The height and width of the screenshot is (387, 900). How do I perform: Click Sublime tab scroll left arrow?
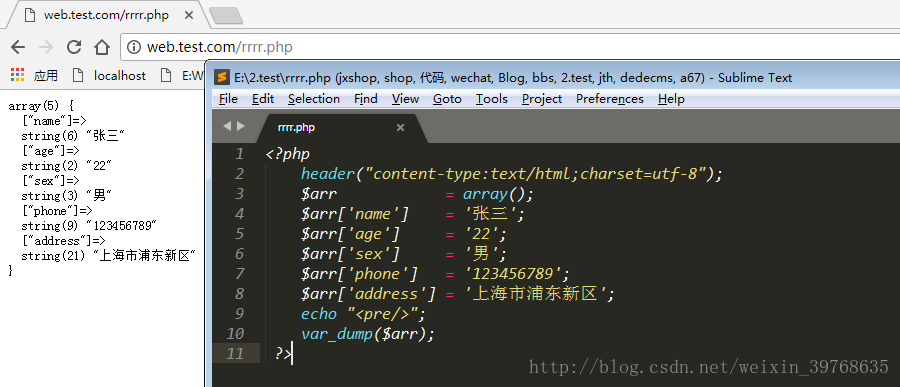pyautogui.click(x=227, y=126)
